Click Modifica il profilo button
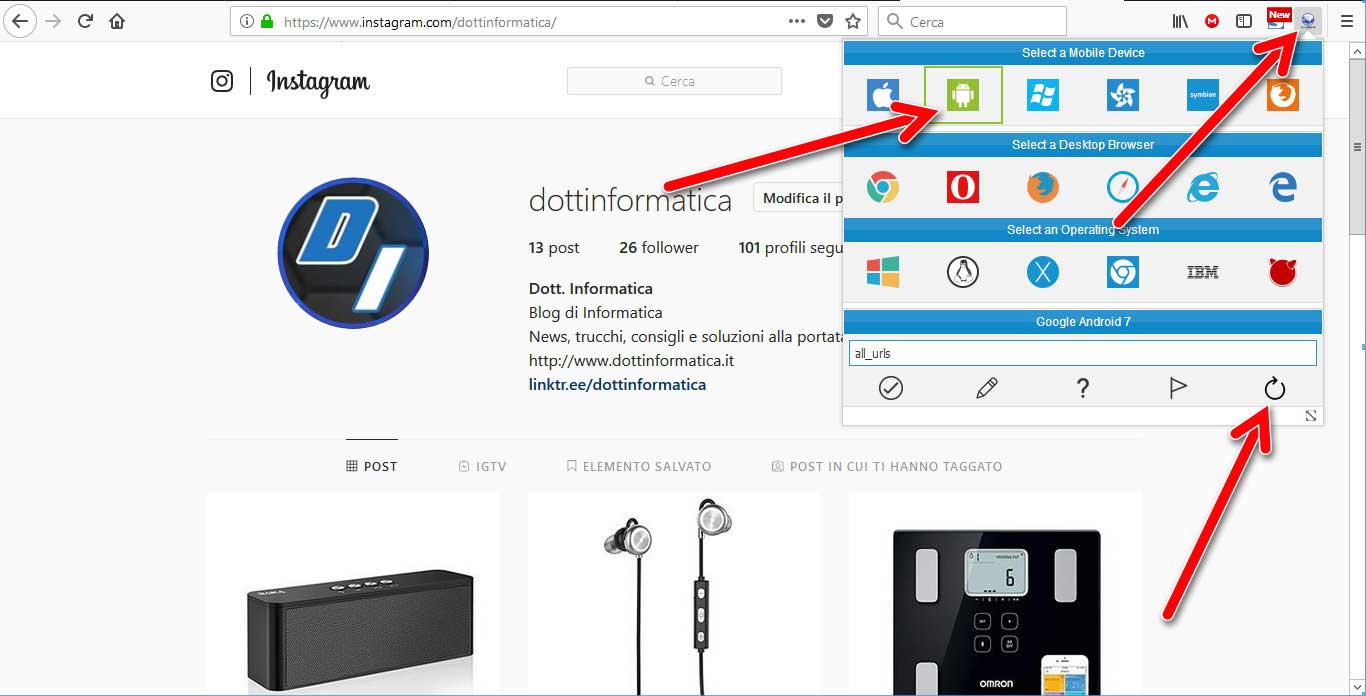Viewport: 1366px width, 696px height. (x=798, y=198)
